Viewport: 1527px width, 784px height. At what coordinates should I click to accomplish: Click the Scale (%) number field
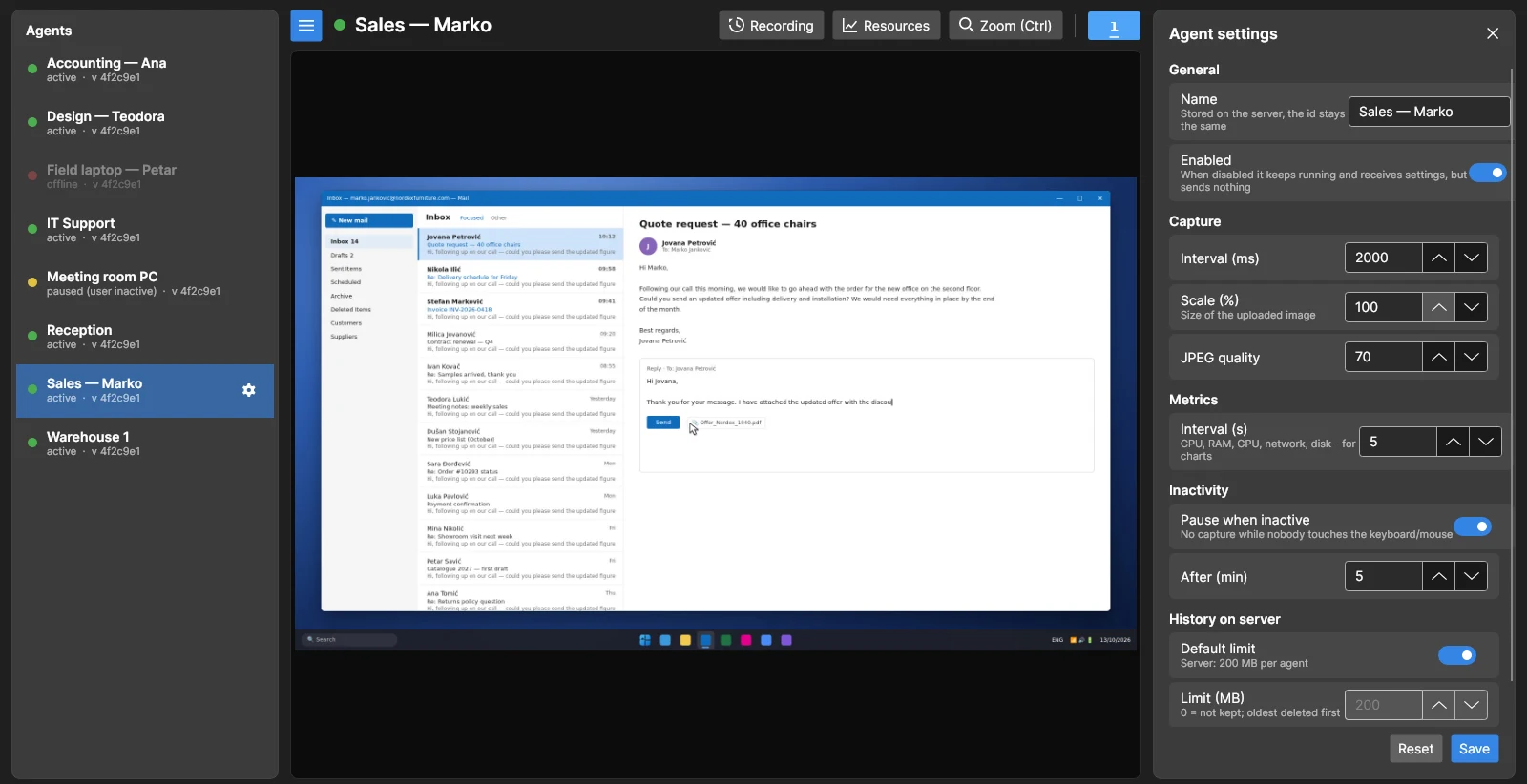coord(1384,307)
